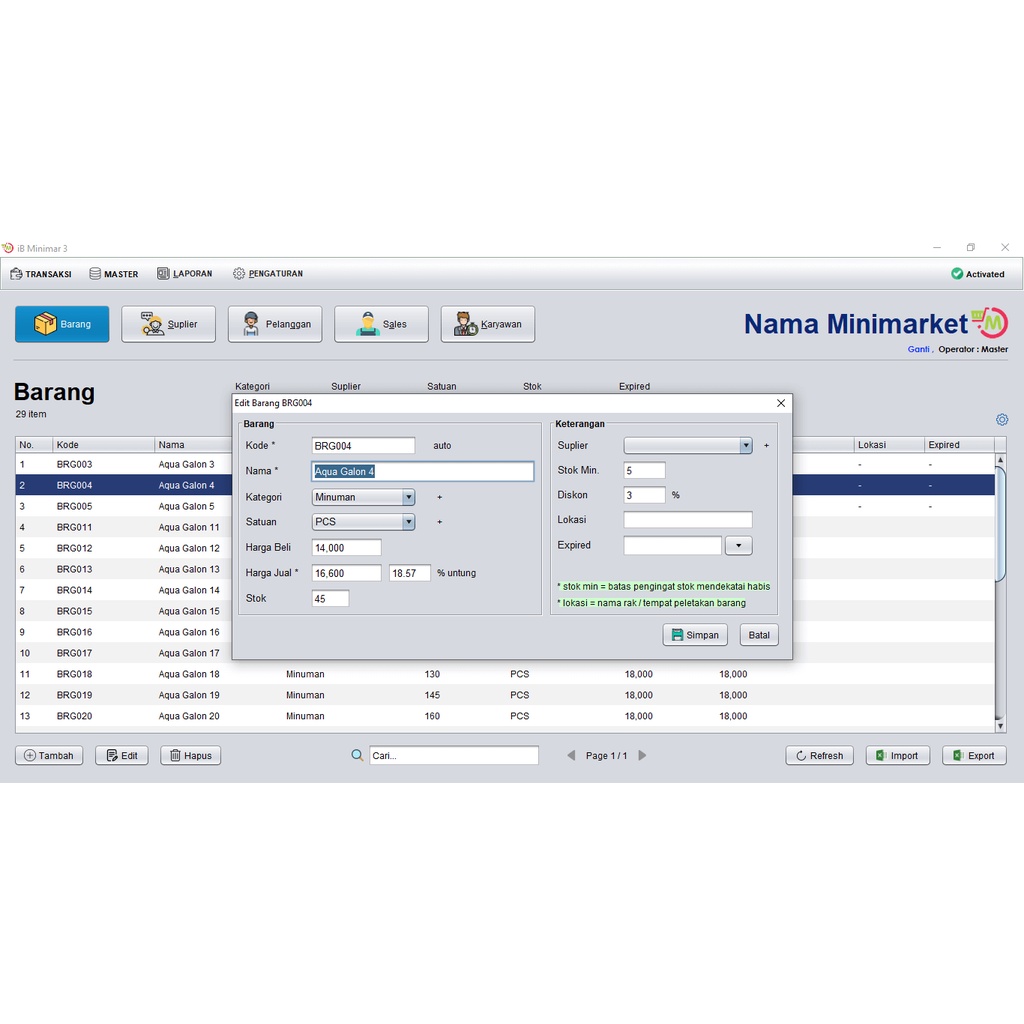Click the Simpan save button

click(695, 635)
